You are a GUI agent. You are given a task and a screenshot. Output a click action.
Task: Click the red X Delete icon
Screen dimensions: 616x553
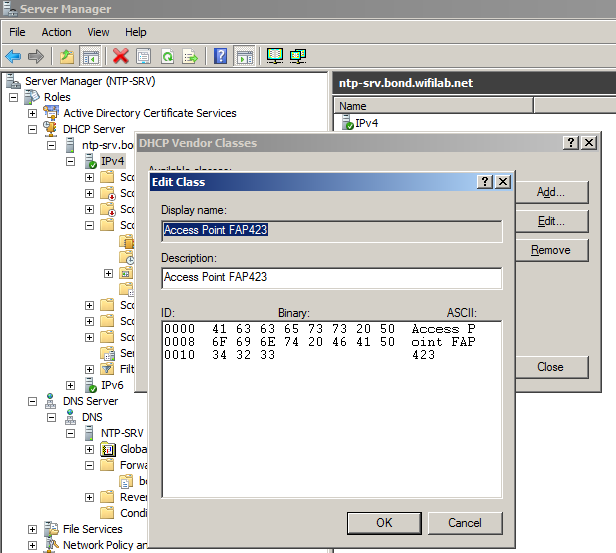[121, 56]
